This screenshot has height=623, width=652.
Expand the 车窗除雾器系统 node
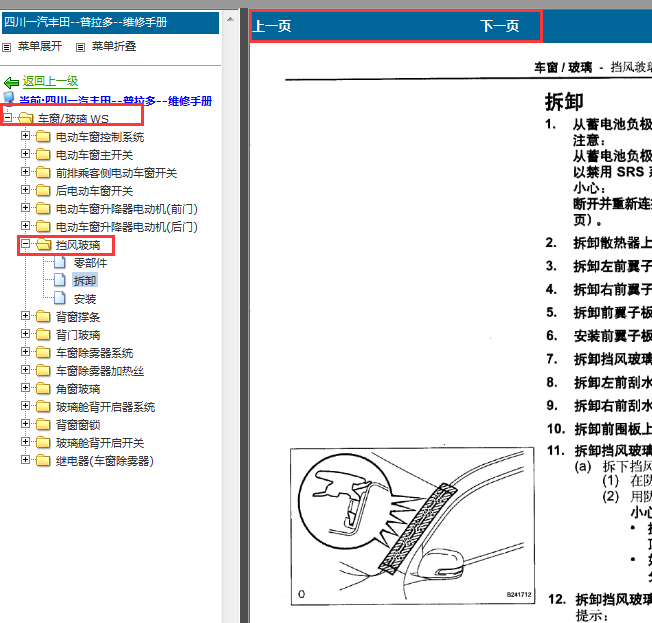[25, 351]
